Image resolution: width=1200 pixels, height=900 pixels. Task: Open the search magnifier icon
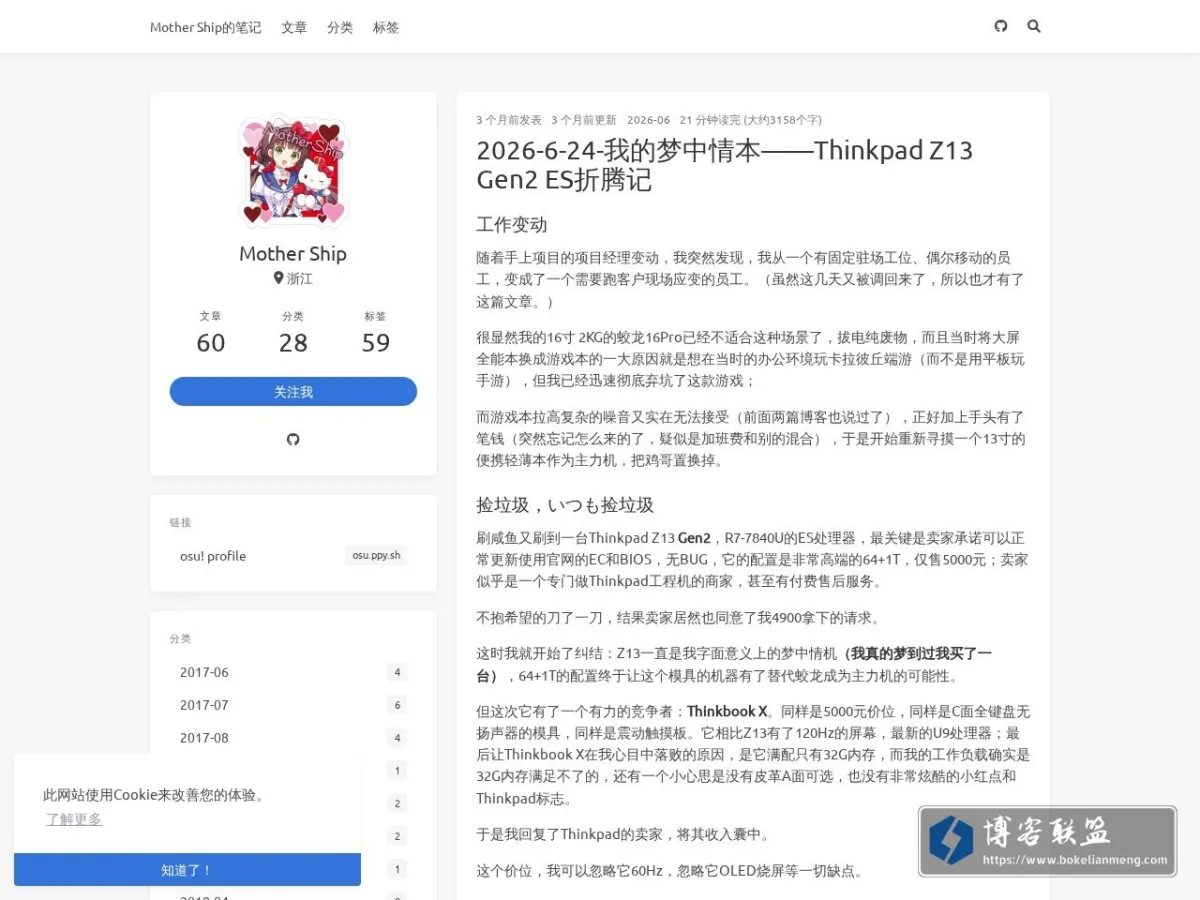coord(1034,26)
